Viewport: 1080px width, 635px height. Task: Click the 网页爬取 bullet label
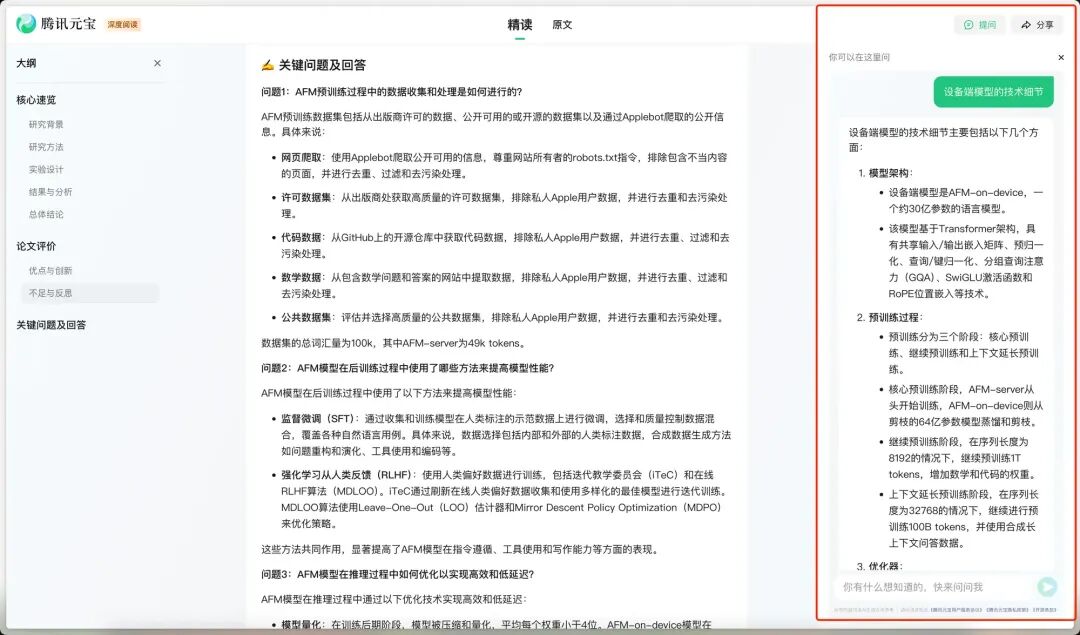coord(302,158)
